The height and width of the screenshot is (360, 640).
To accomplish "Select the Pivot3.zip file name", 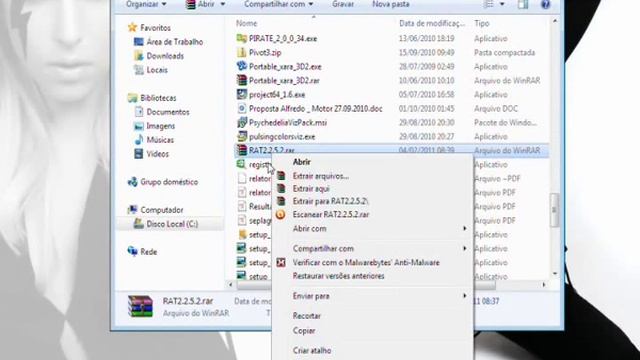I will coord(265,52).
